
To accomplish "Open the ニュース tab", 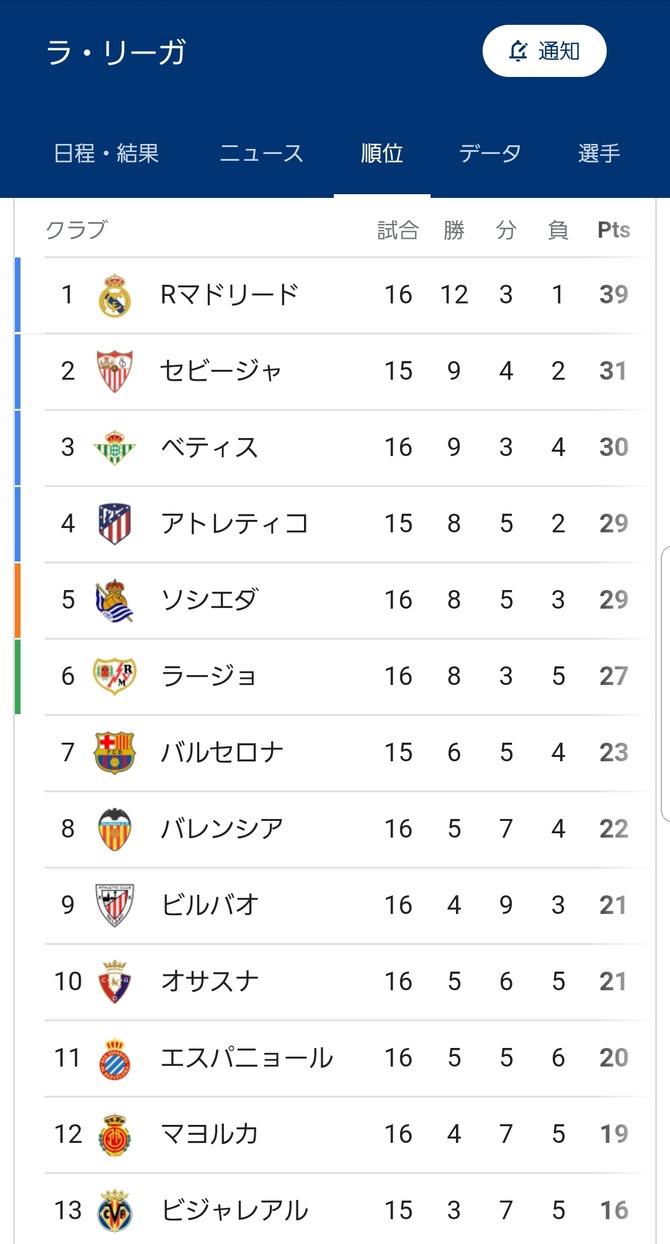I will pyautogui.click(x=261, y=153).
